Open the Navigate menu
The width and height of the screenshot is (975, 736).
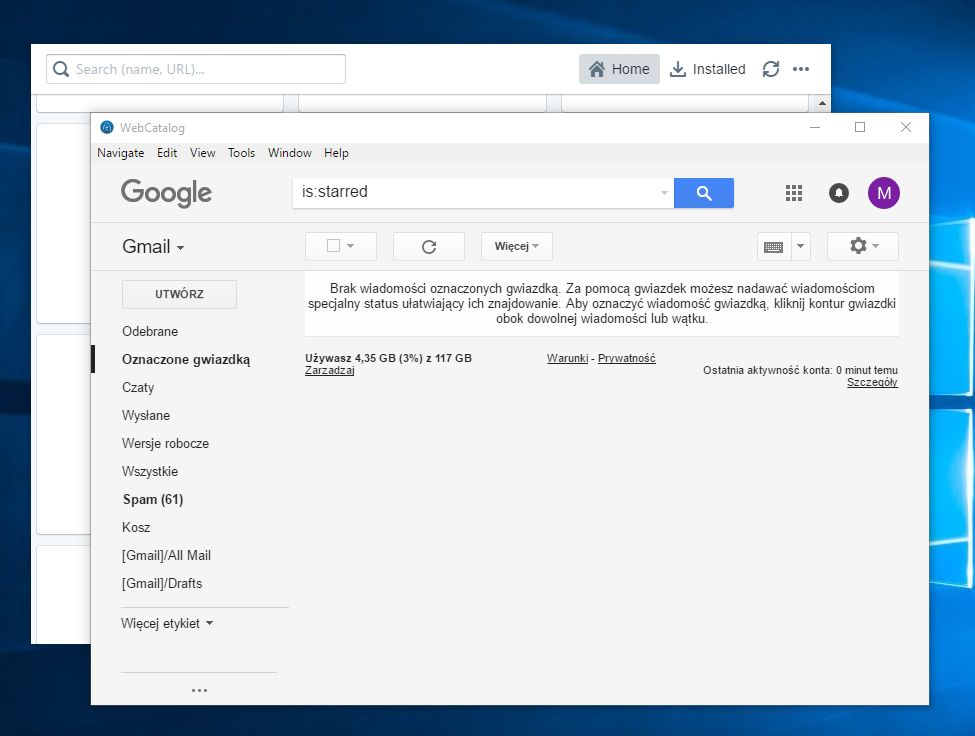point(121,153)
